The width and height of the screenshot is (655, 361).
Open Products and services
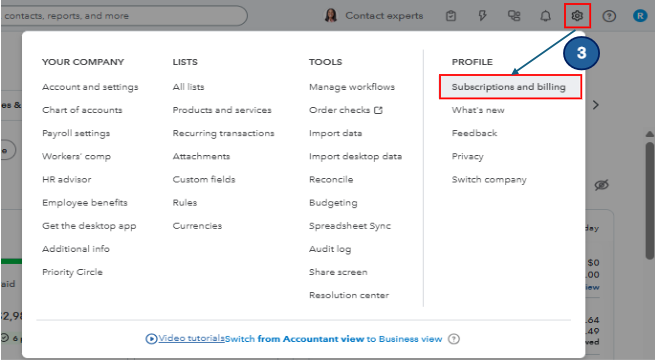point(222,110)
